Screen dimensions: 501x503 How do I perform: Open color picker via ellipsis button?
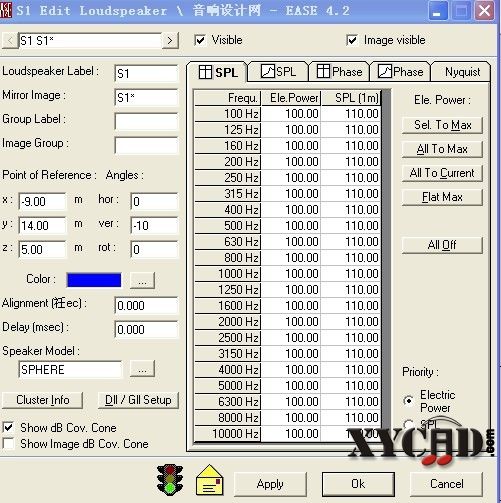click(x=142, y=280)
